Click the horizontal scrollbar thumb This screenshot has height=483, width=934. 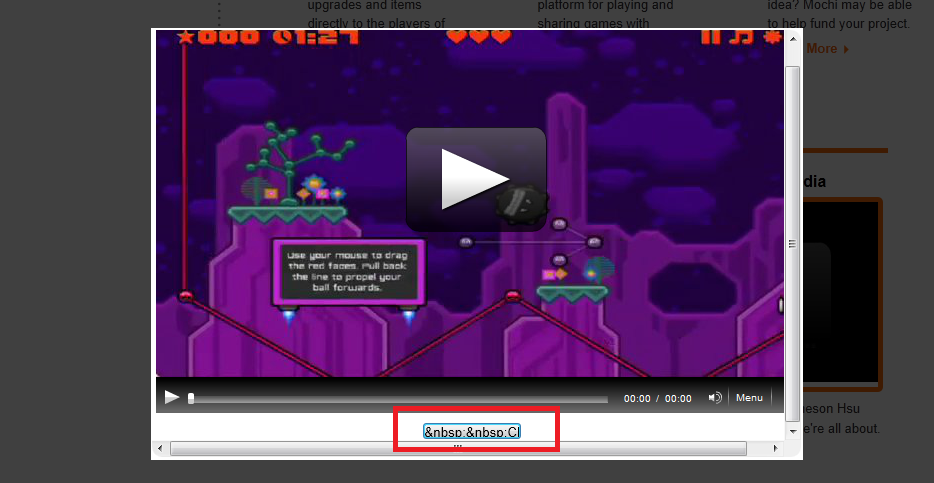coord(458,448)
